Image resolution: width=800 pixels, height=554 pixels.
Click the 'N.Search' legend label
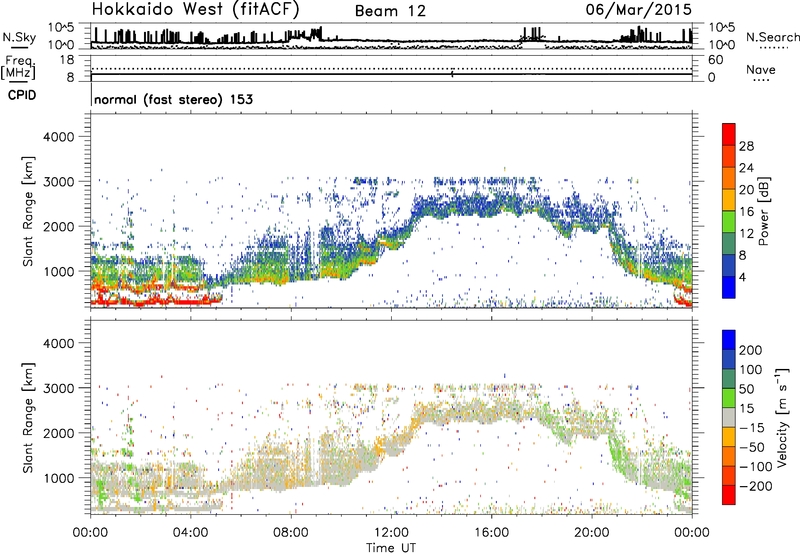772,37
